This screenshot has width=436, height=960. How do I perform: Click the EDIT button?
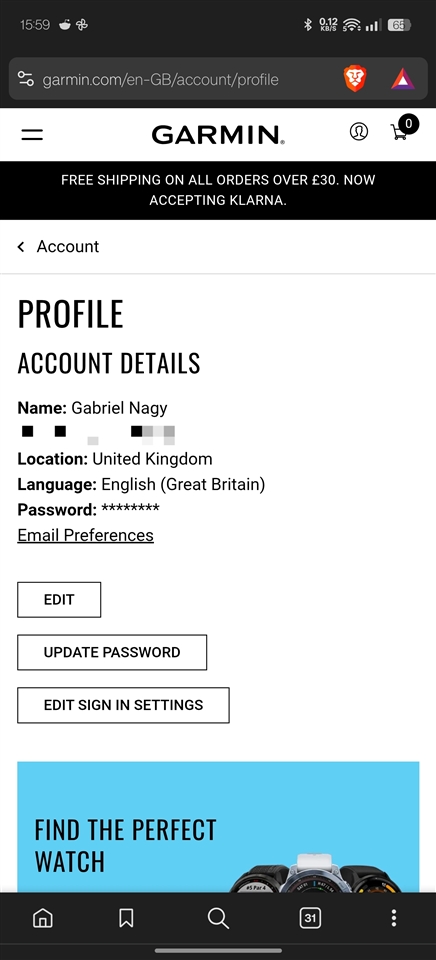tap(59, 600)
